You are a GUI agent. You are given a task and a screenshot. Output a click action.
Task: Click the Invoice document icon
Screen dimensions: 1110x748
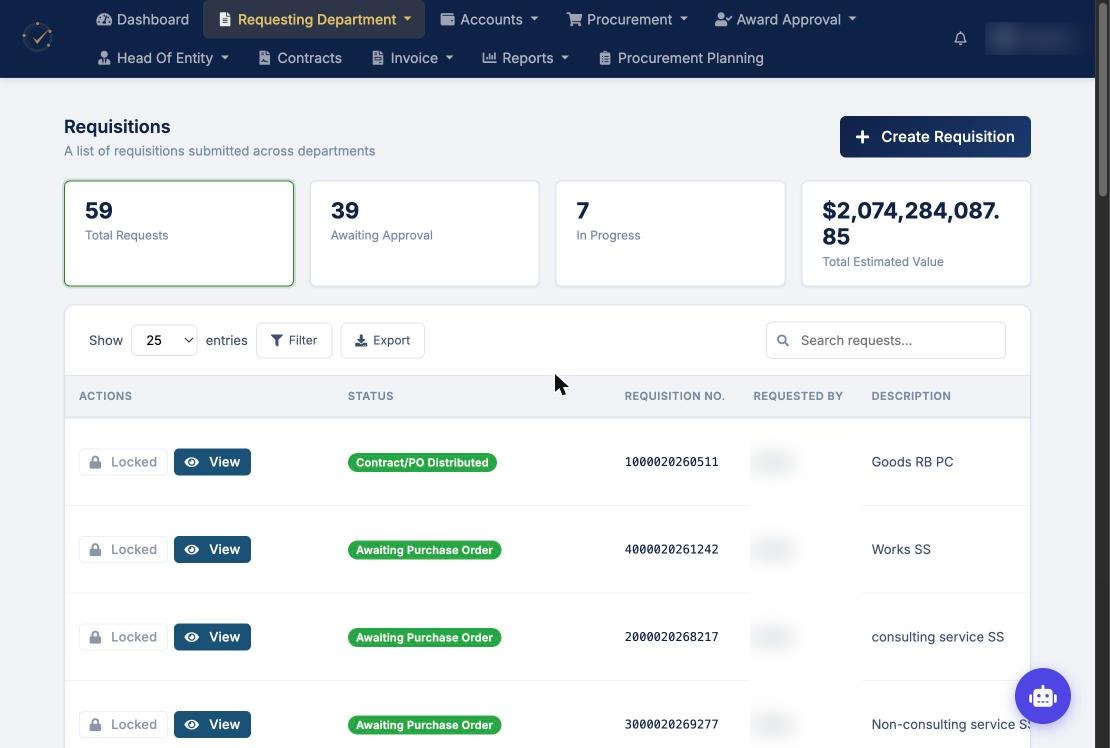pyautogui.click(x=377, y=58)
